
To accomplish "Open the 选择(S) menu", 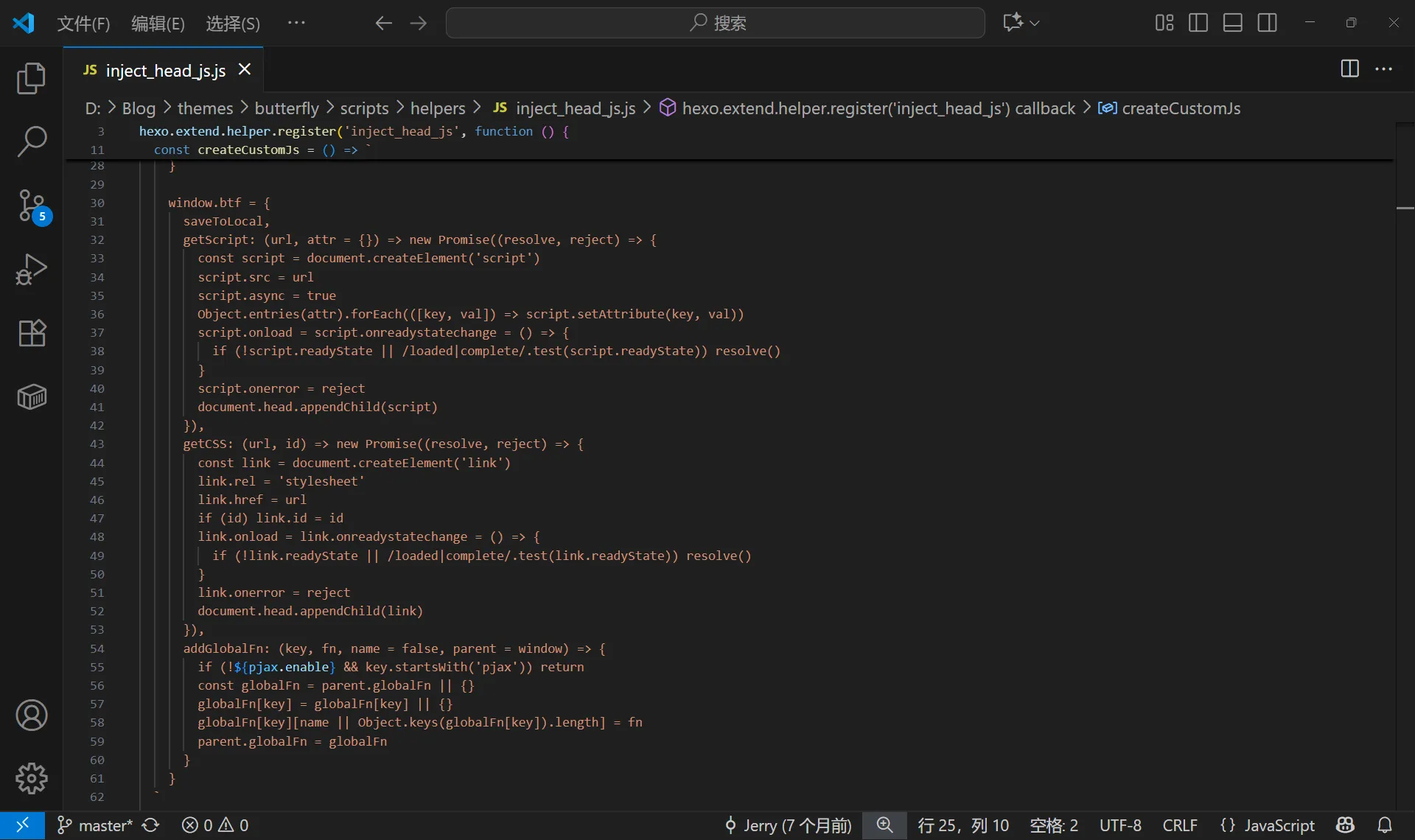I will 233,24.
